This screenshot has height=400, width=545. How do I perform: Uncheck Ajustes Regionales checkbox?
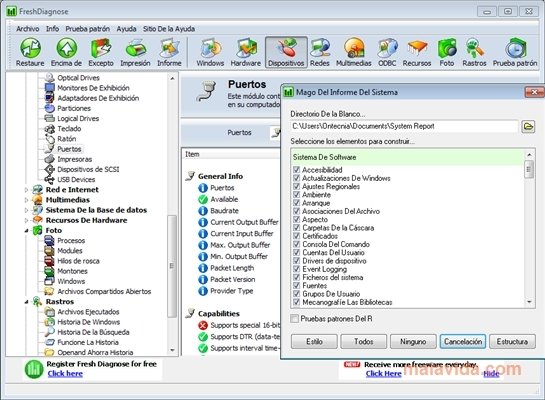point(296,186)
